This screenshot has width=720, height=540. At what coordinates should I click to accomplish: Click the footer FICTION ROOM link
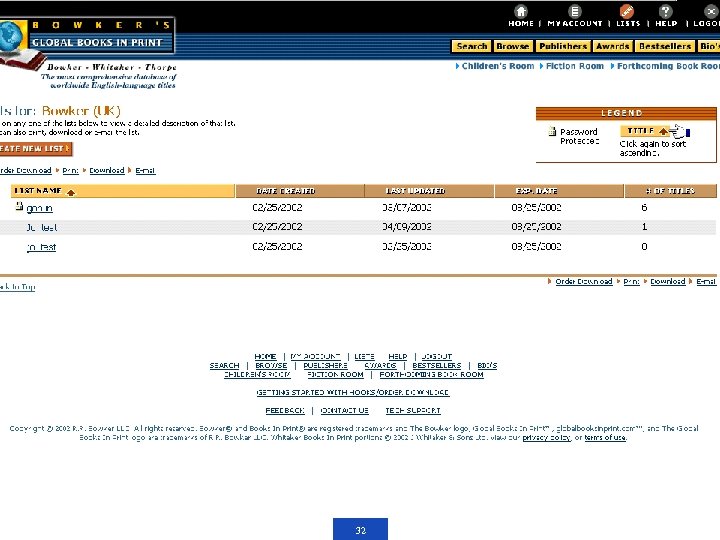click(335, 375)
